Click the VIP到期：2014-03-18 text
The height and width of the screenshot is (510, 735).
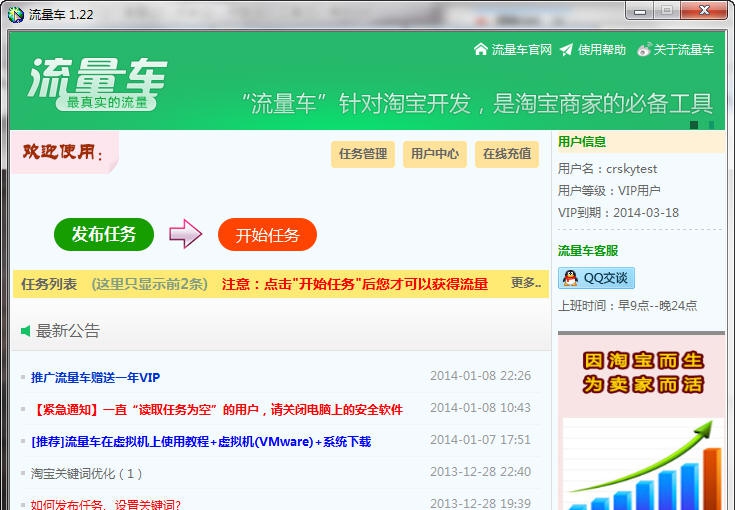pyautogui.click(x=618, y=213)
